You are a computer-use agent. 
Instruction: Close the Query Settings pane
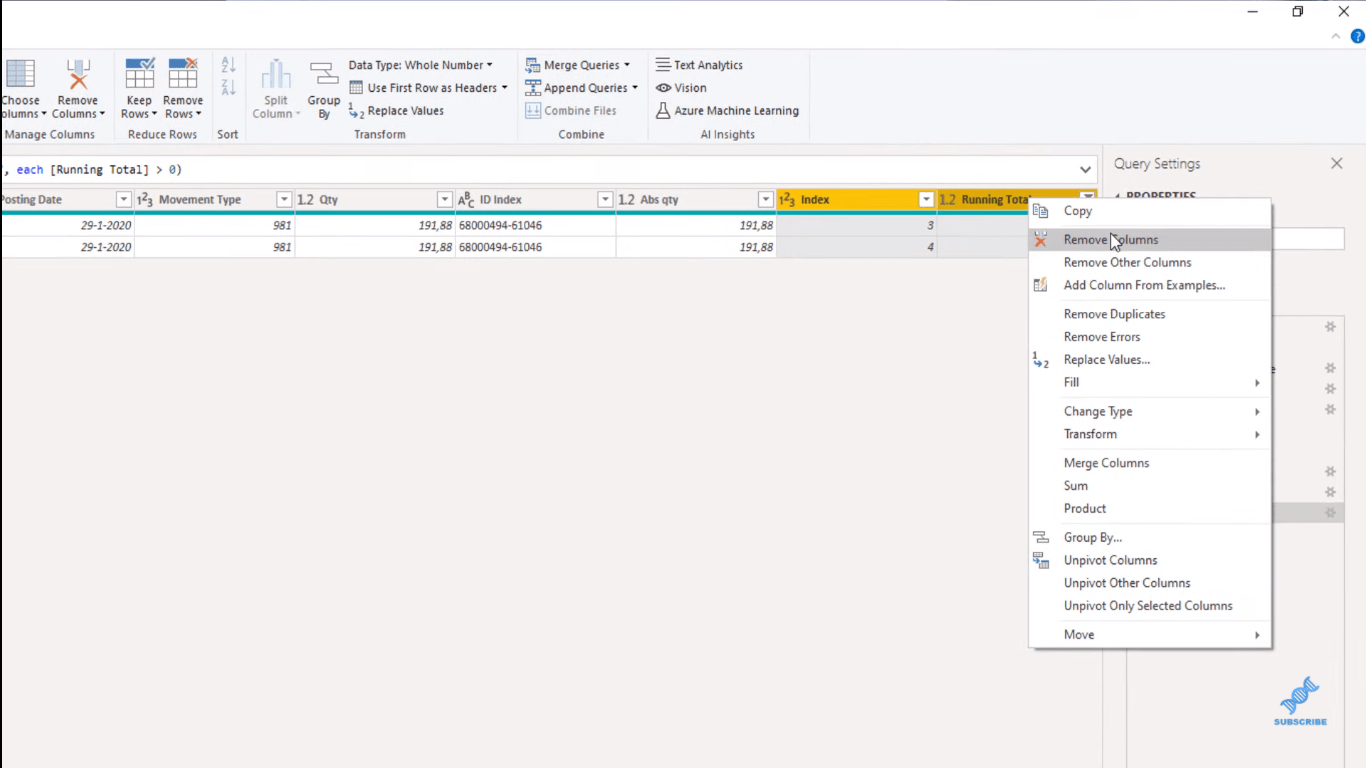point(1337,163)
